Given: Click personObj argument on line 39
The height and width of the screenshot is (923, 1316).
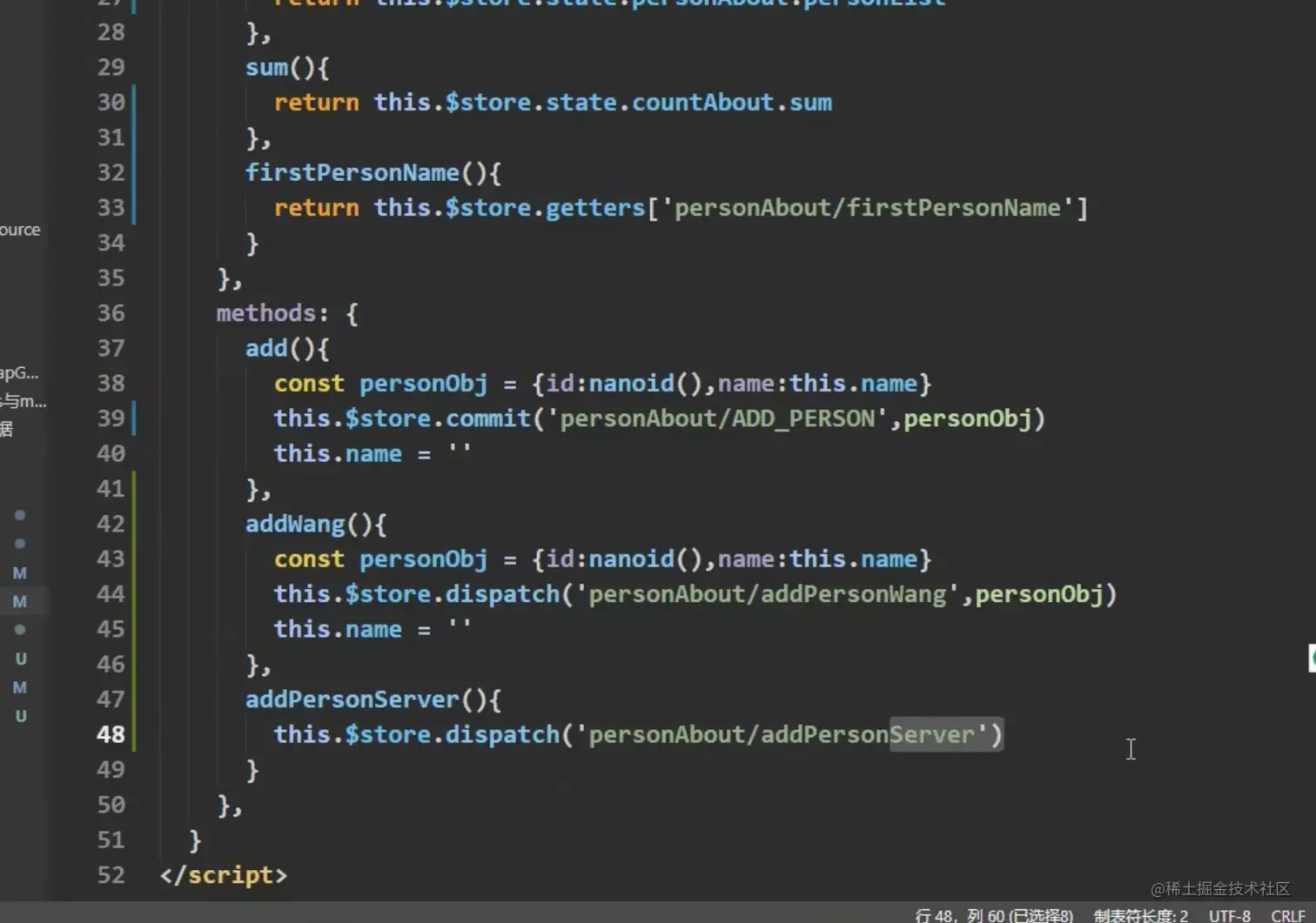Looking at the screenshot, I should pyautogui.click(x=967, y=418).
